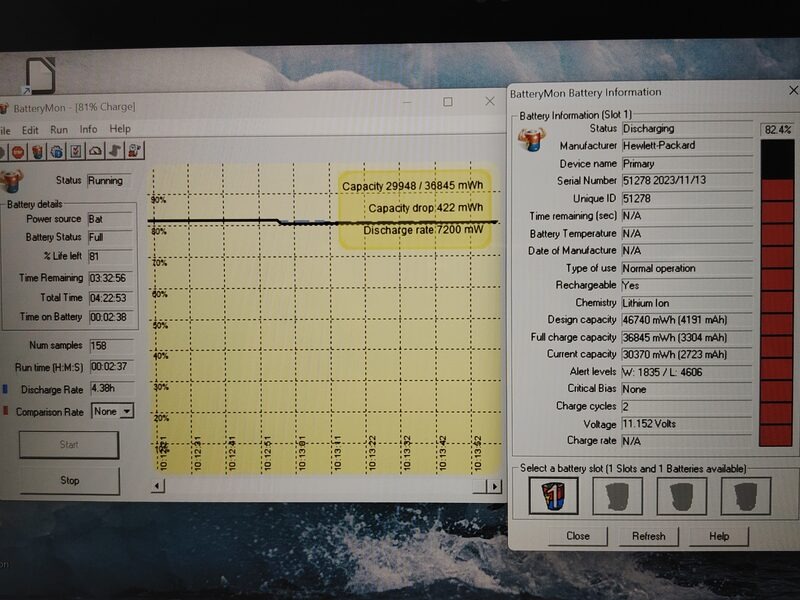
Task: Click the disabled Start button
Action: (x=69, y=444)
